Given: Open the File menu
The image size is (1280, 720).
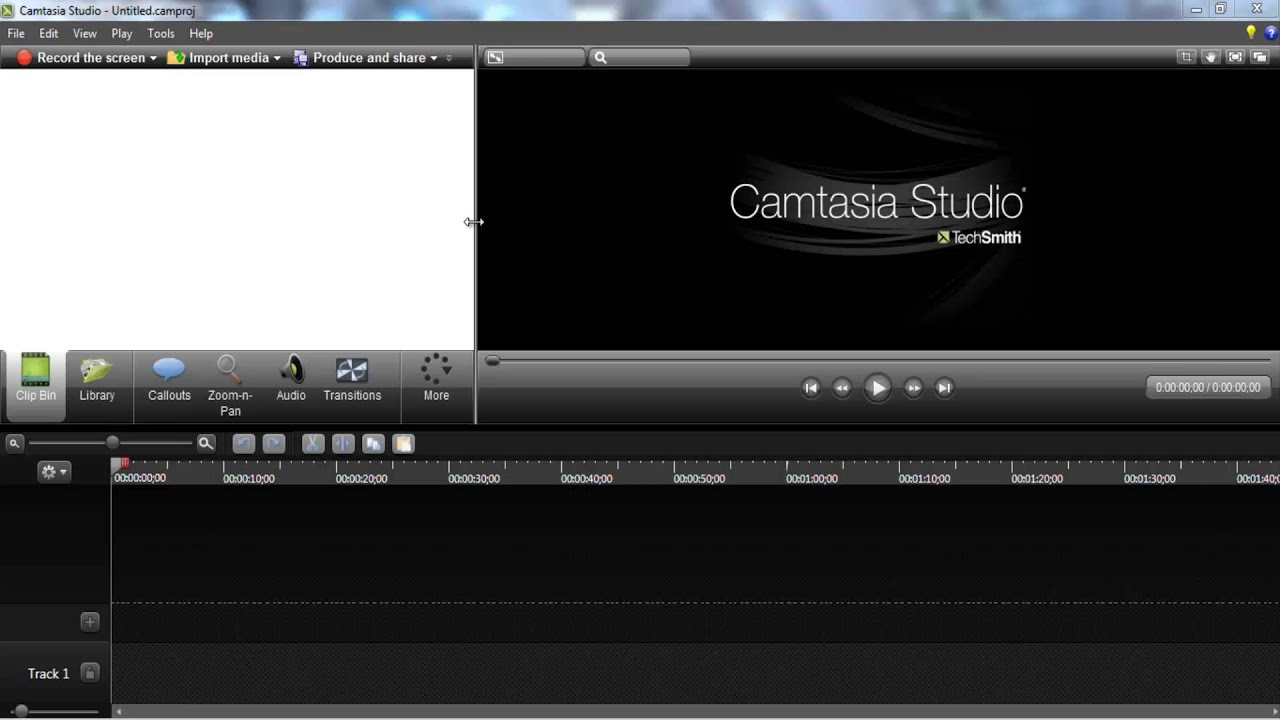Looking at the screenshot, I should point(16,34).
